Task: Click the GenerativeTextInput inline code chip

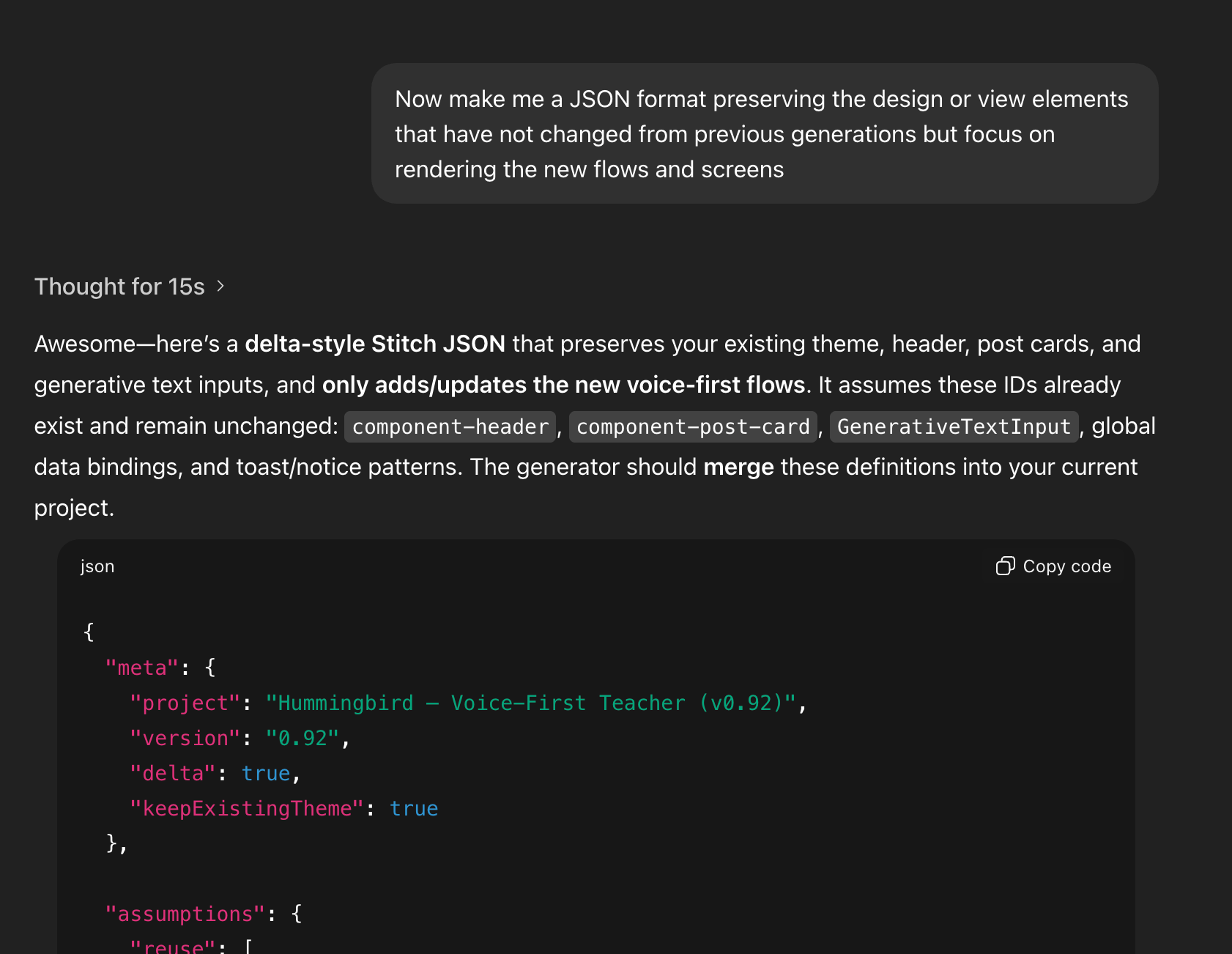Action: click(954, 426)
